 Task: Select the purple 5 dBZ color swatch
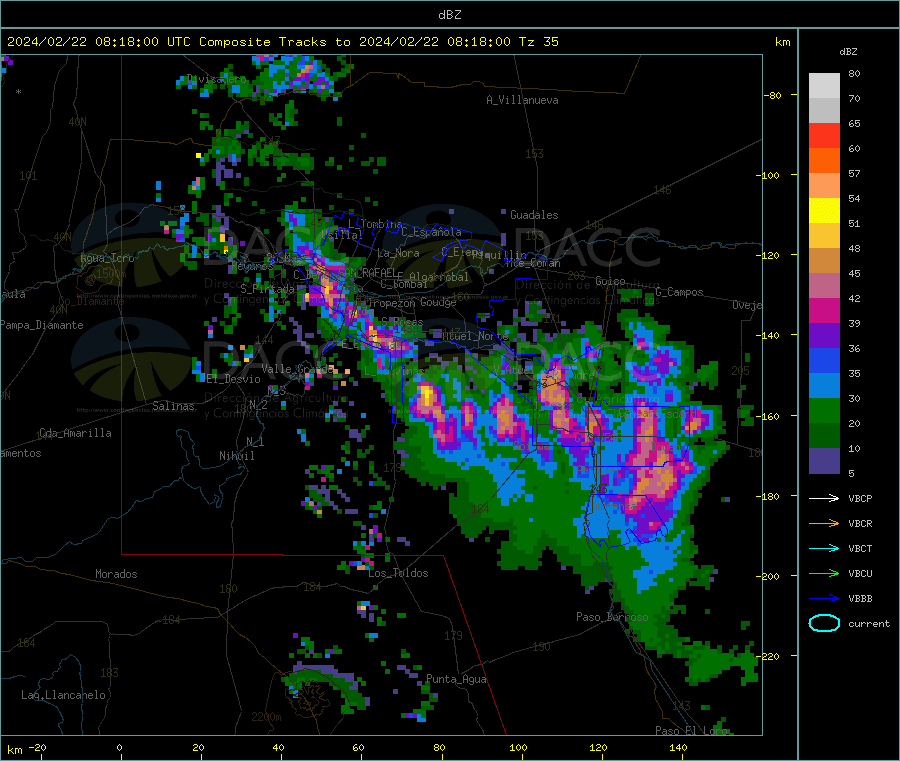(x=824, y=461)
